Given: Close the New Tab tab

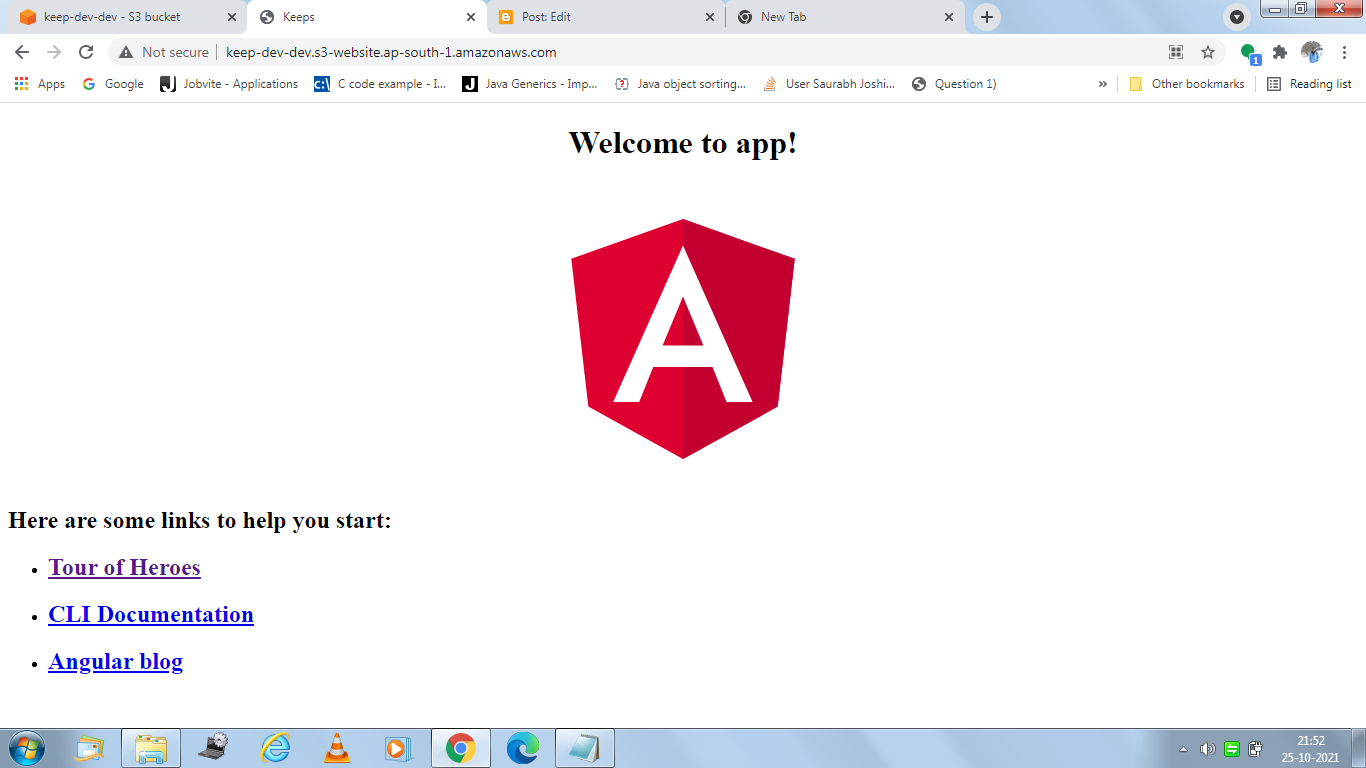Looking at the screenshot, I should [x=949, y=17].
